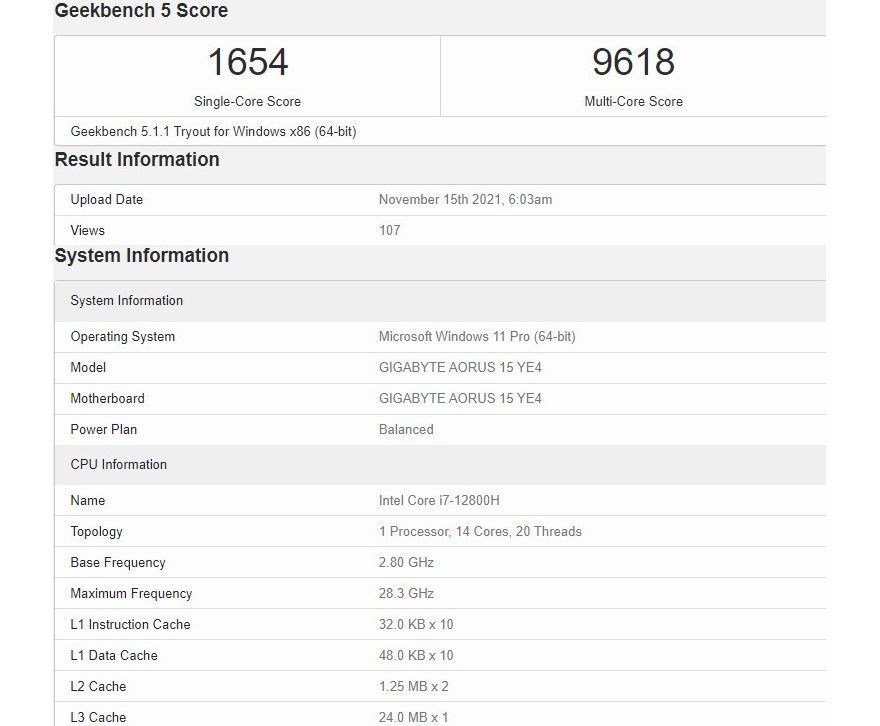Click the "Geekbench 5 Score" heading
The width and height of the screenshot is (880, 726).
141,10
